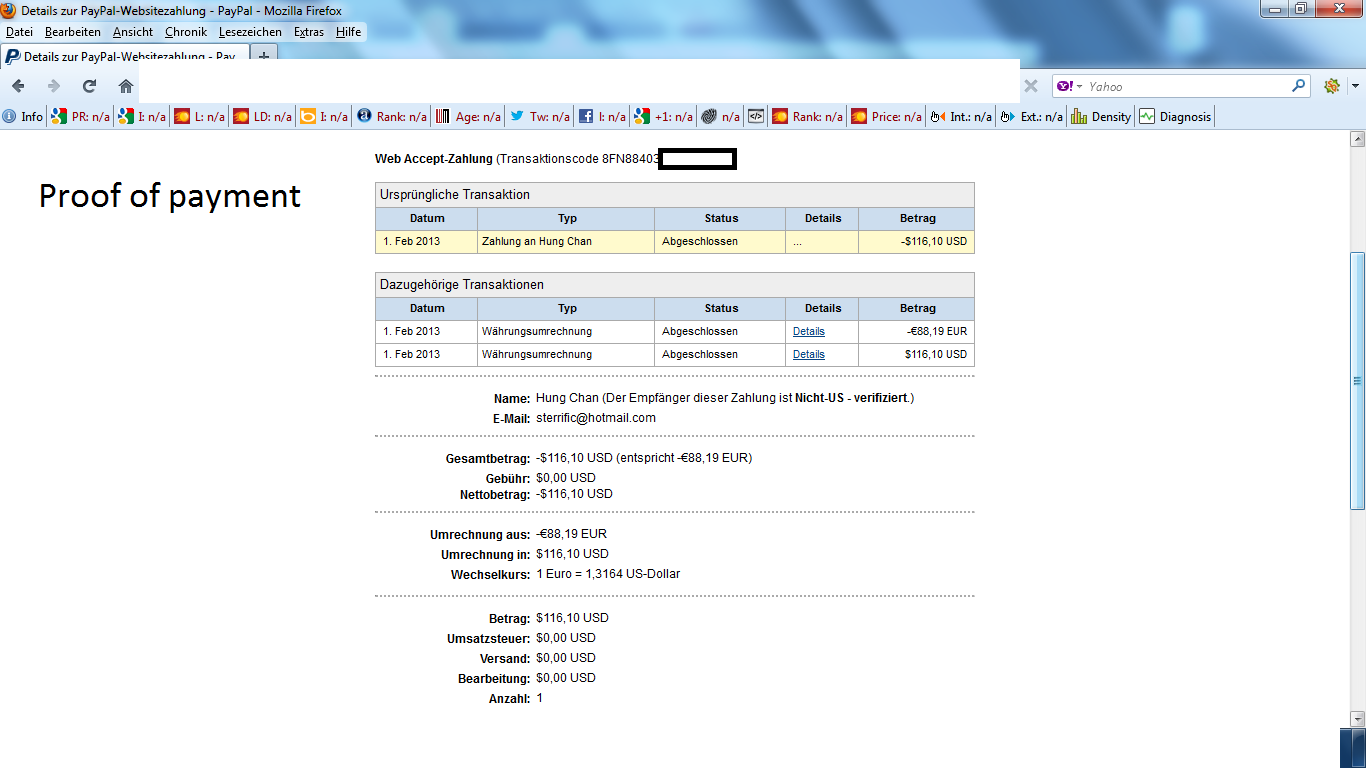The height and width of the screenshot is (768, 1366).
Task: Click Facebook likes 'l: n/a' item
Action: tap(603, 117)
